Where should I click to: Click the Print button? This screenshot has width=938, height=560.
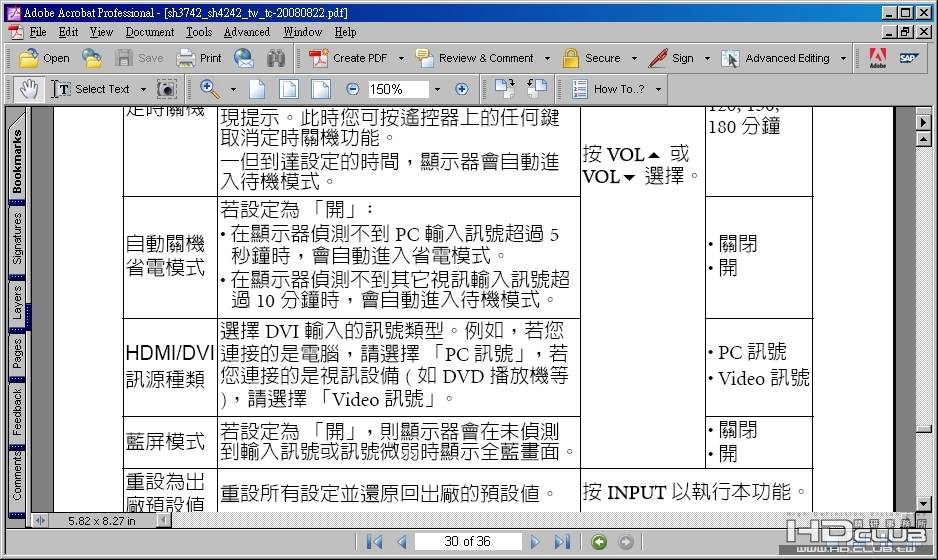(x=199, y=58)
